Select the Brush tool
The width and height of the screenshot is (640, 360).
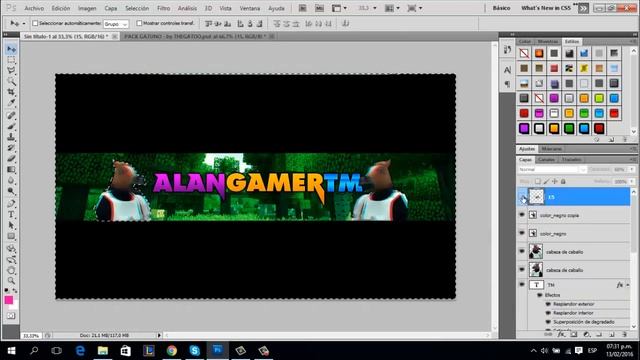11,126
